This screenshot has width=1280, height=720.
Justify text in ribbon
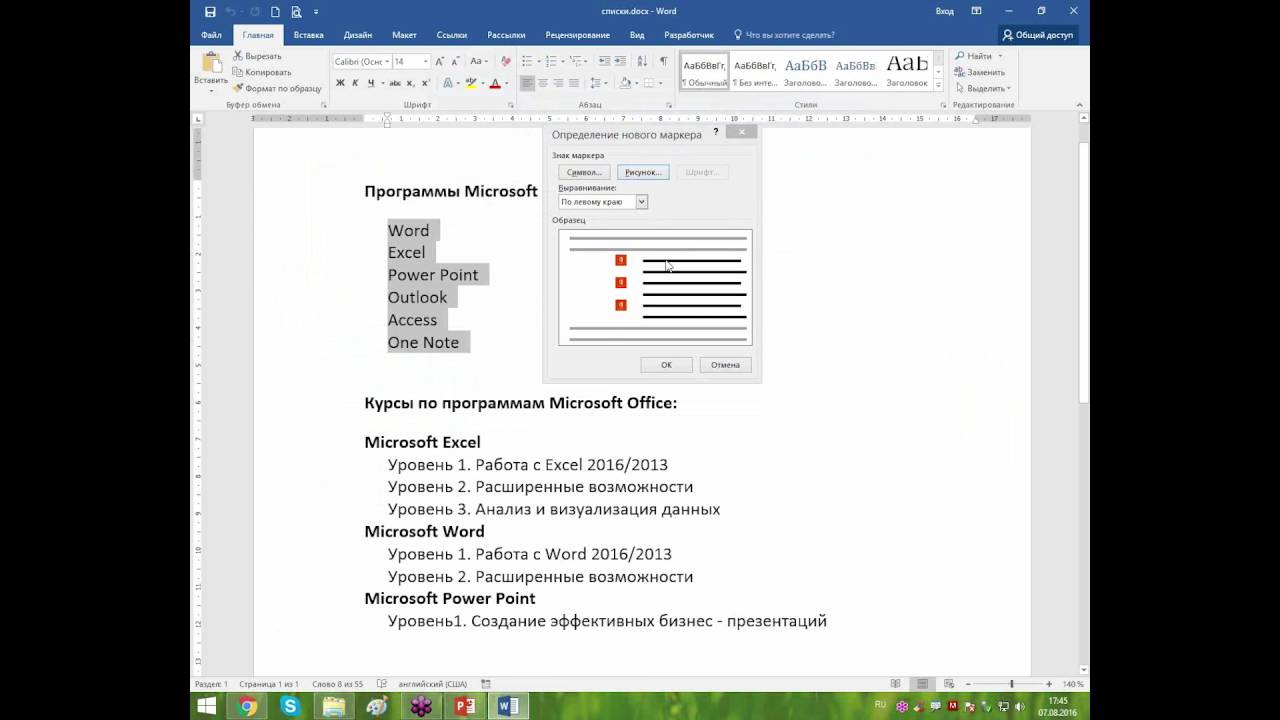pyautogui.click(x=574, y=83)
